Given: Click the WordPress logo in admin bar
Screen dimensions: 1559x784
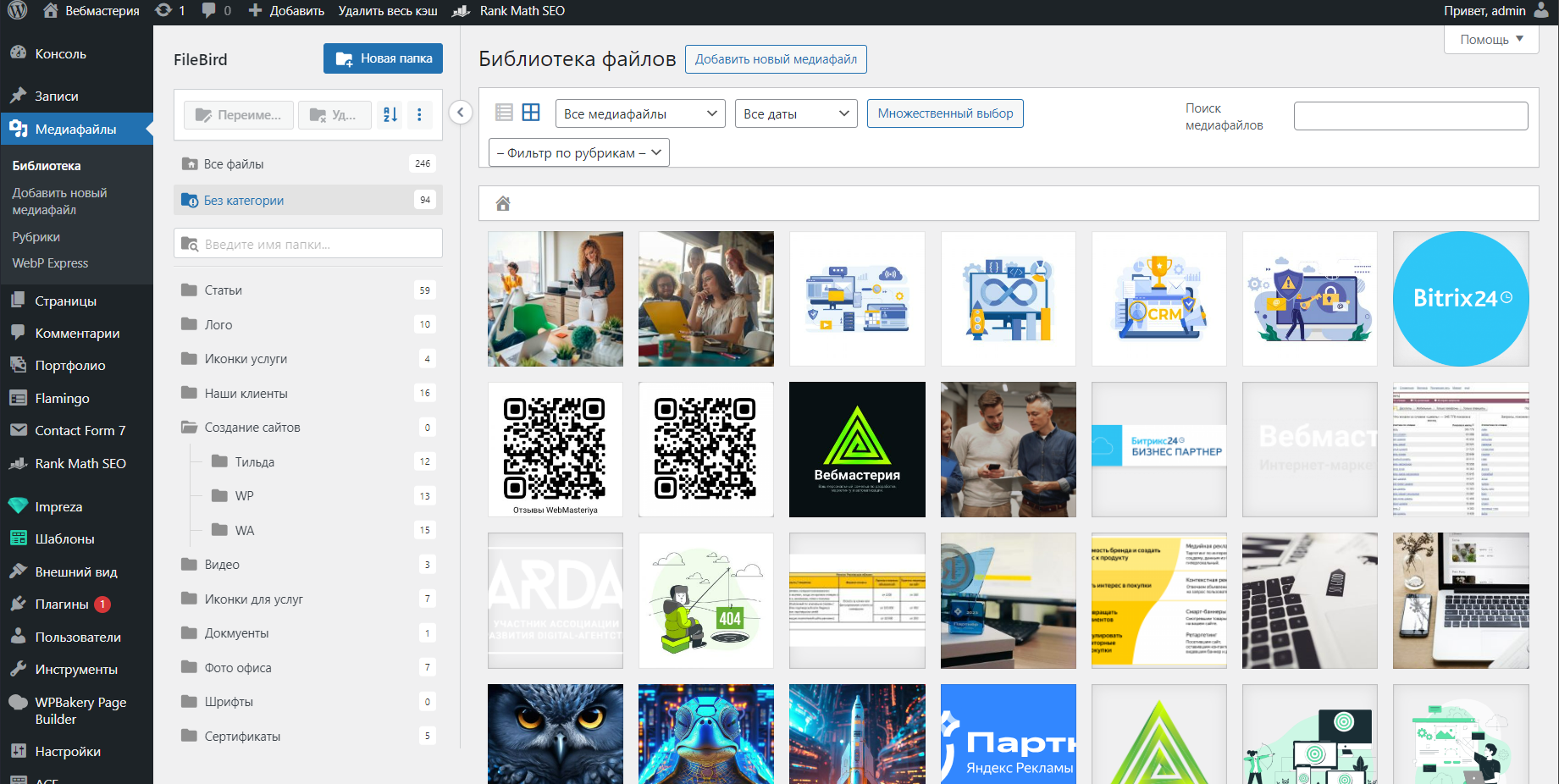Looking at the screenshot, I should click(17, 11).
